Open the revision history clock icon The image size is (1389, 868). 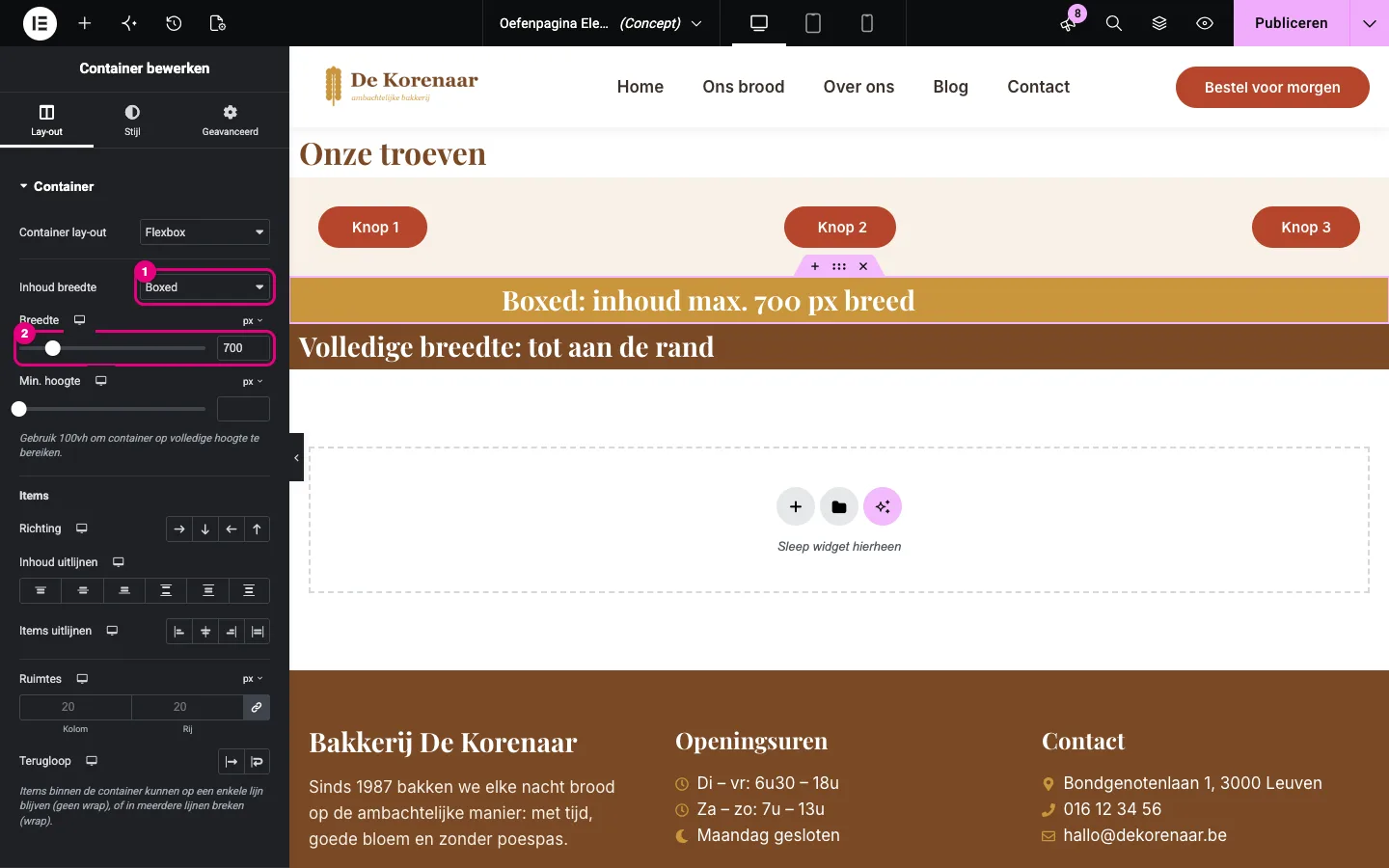tap(174, 23)
